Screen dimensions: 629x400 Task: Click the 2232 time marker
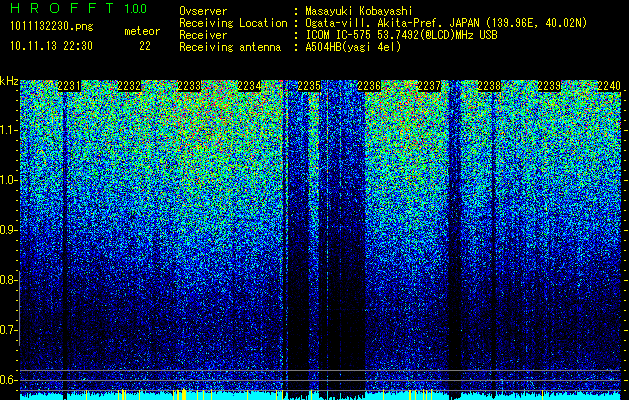pyautogui.click(x=129, y=86)
